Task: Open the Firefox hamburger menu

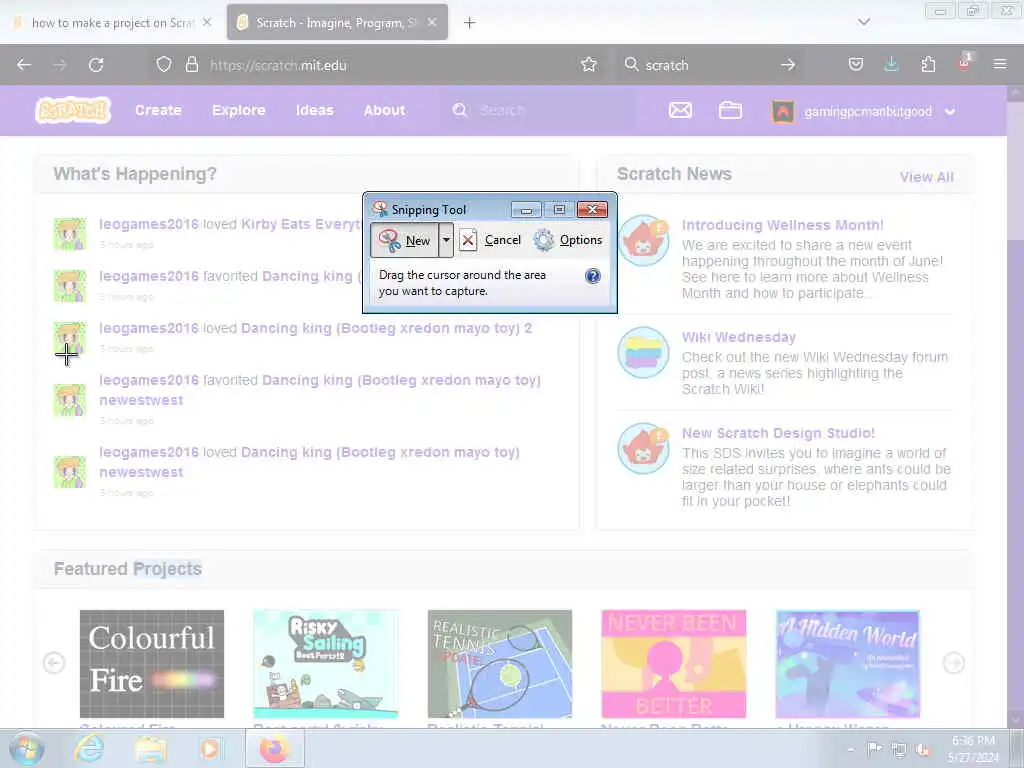Action: [x=1000, y=65]
